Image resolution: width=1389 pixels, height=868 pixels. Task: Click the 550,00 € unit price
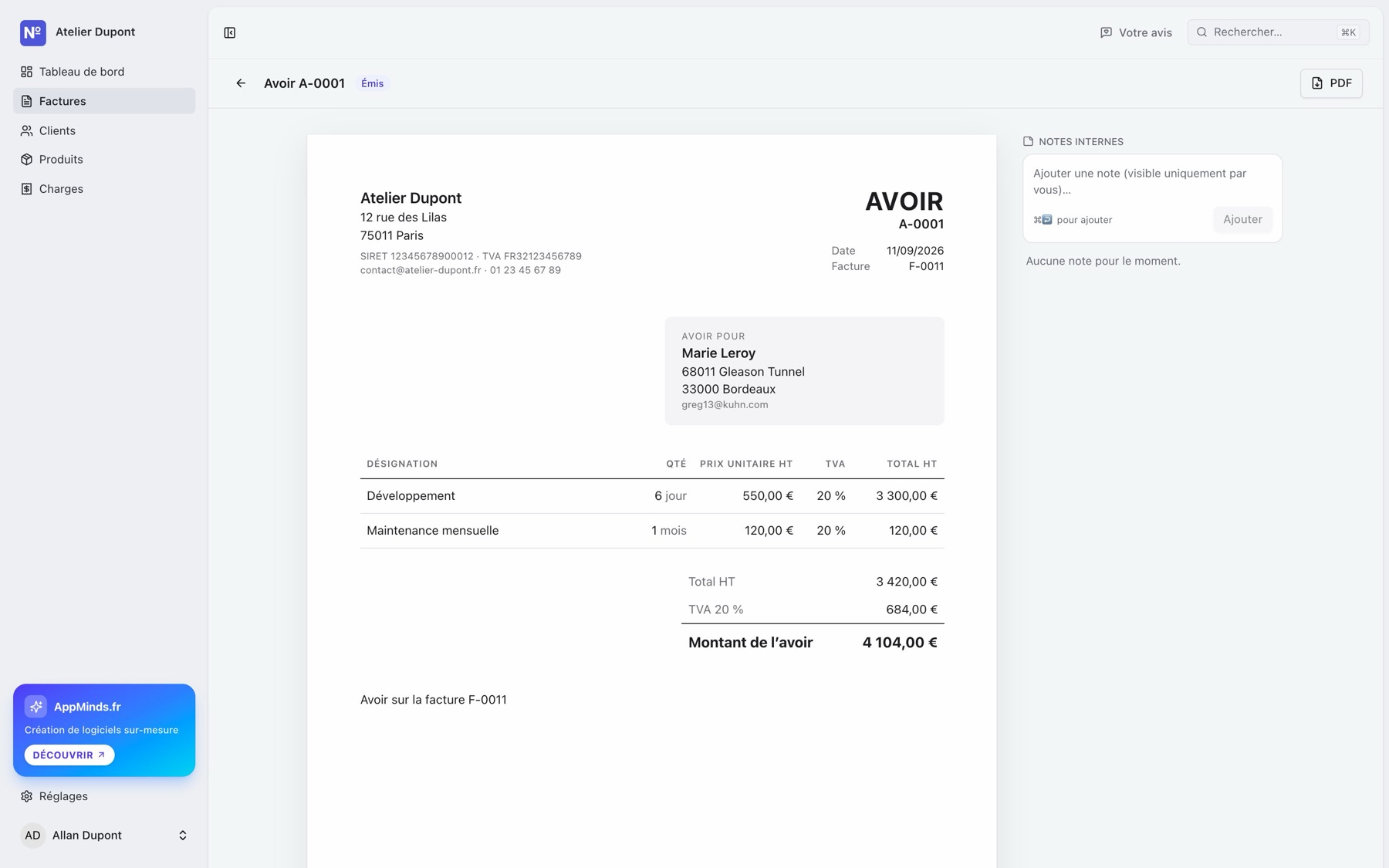tap(768, 496)
